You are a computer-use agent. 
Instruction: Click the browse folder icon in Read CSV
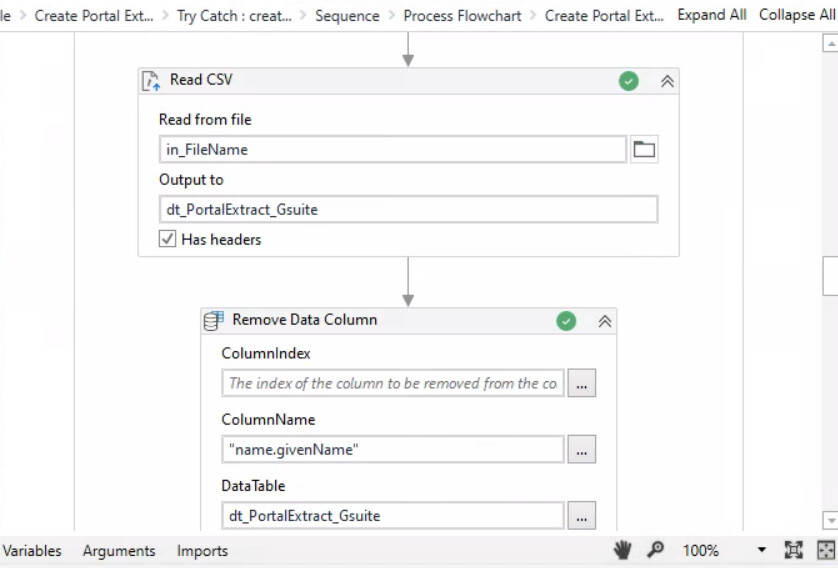(x=644, y=150)
